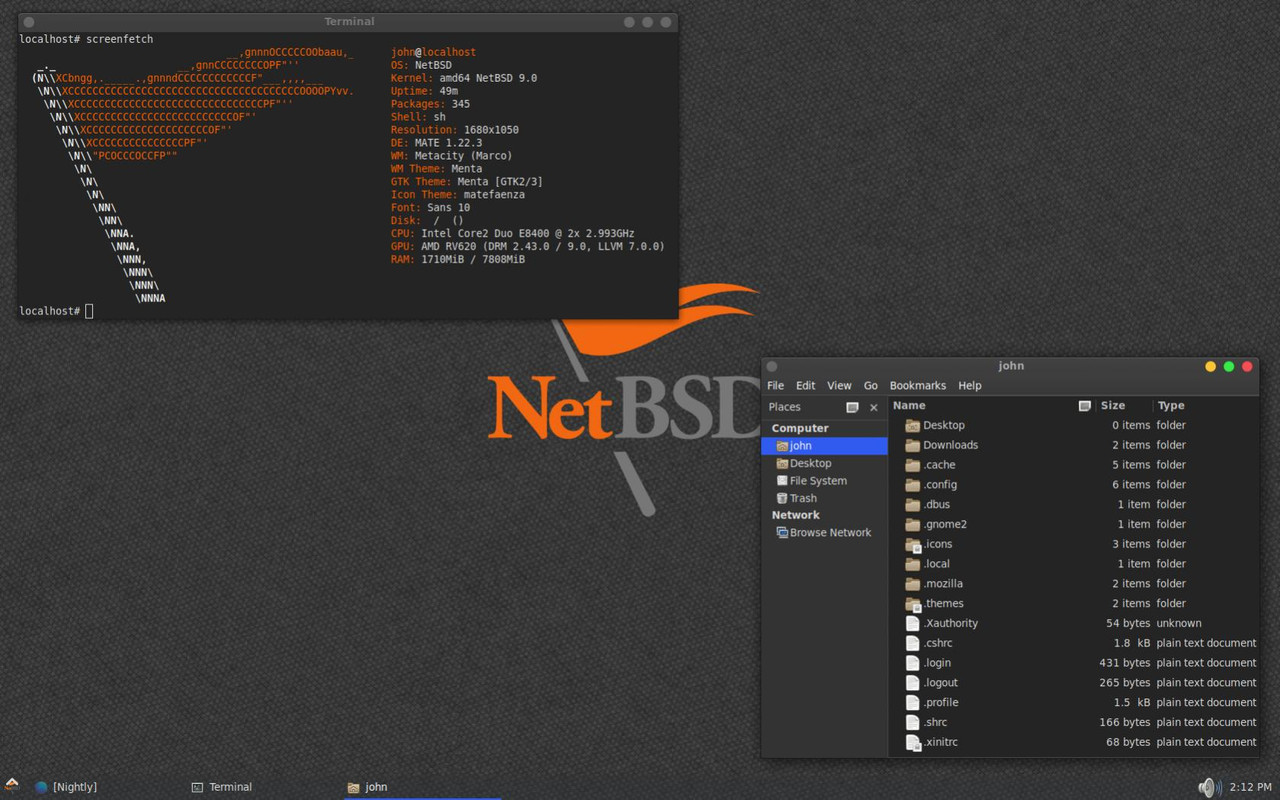Select the .login file name

(x=937, y=663)
